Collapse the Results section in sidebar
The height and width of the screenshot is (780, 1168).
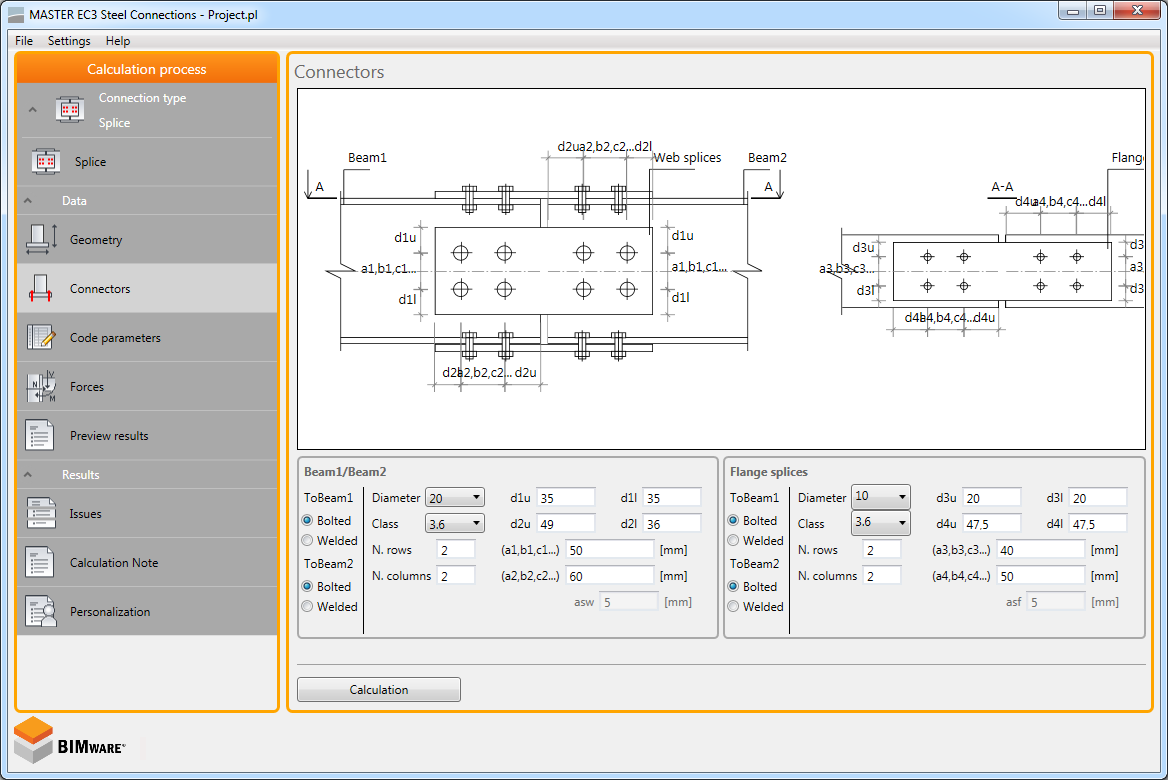coord(27,475)
